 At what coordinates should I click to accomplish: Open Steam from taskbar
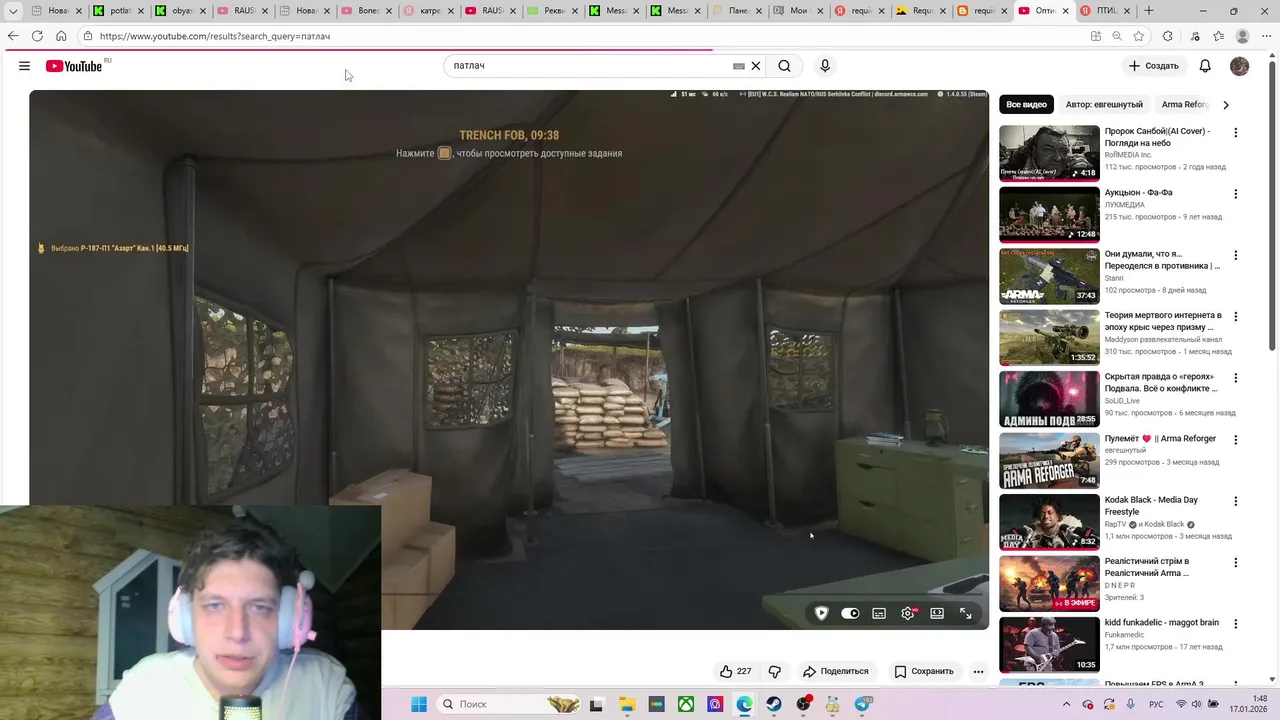[774, 704]
